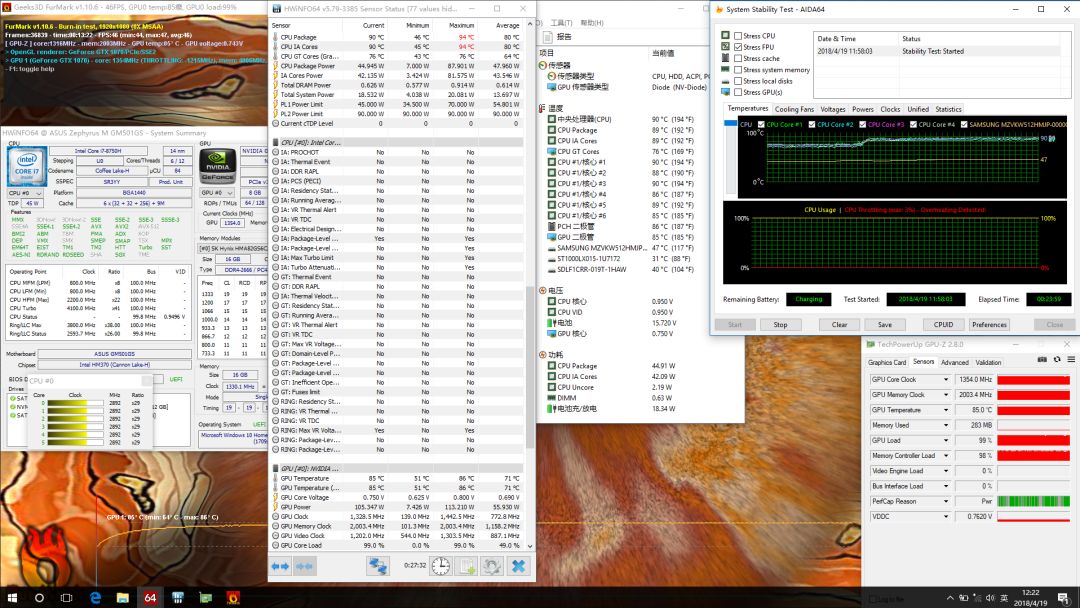The height and width of the screenshot is (608, 1080).
Task: Open the GPU Core Clock dropdown arrow
Action: pos(946,380)
